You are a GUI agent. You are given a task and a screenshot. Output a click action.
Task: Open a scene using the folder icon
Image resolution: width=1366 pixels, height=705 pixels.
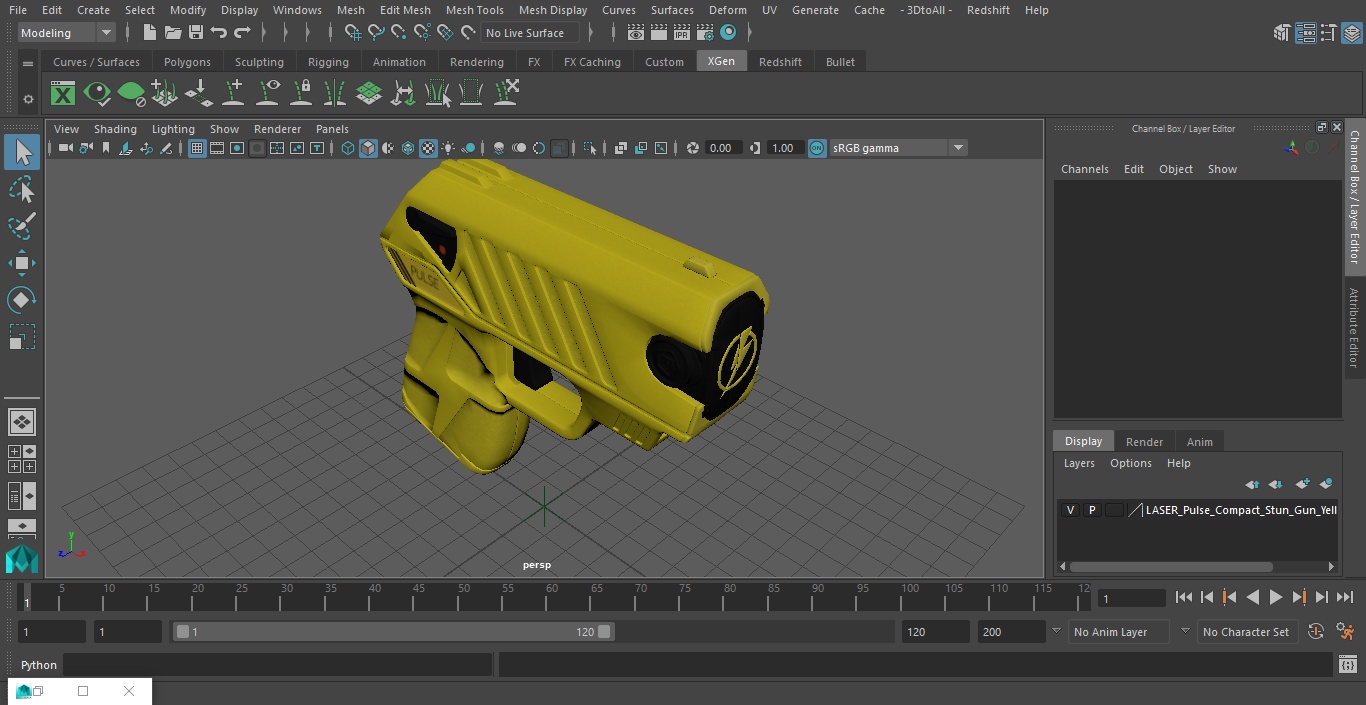pyautogui.click(x=173, y=33)
